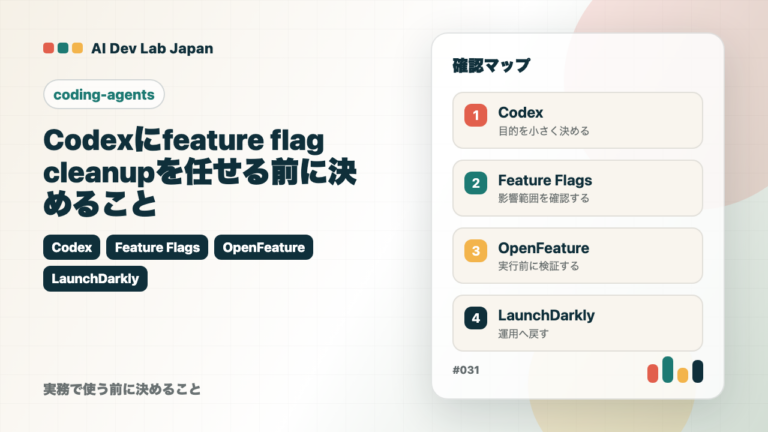This screenshot has height=432, width=768.
Task: Select the Codex tag chip
Action: click(x=72, y=247)
